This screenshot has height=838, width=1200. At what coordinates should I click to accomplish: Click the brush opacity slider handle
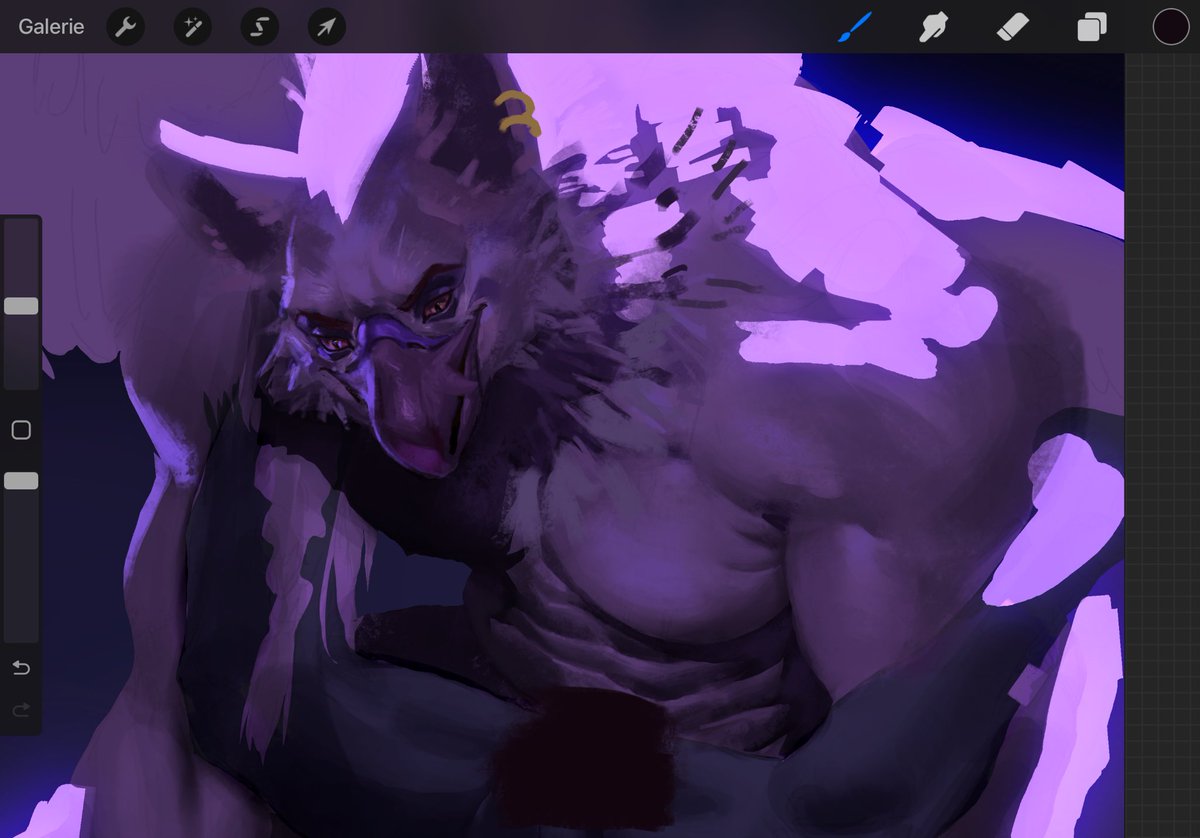(x=21, y=481)
